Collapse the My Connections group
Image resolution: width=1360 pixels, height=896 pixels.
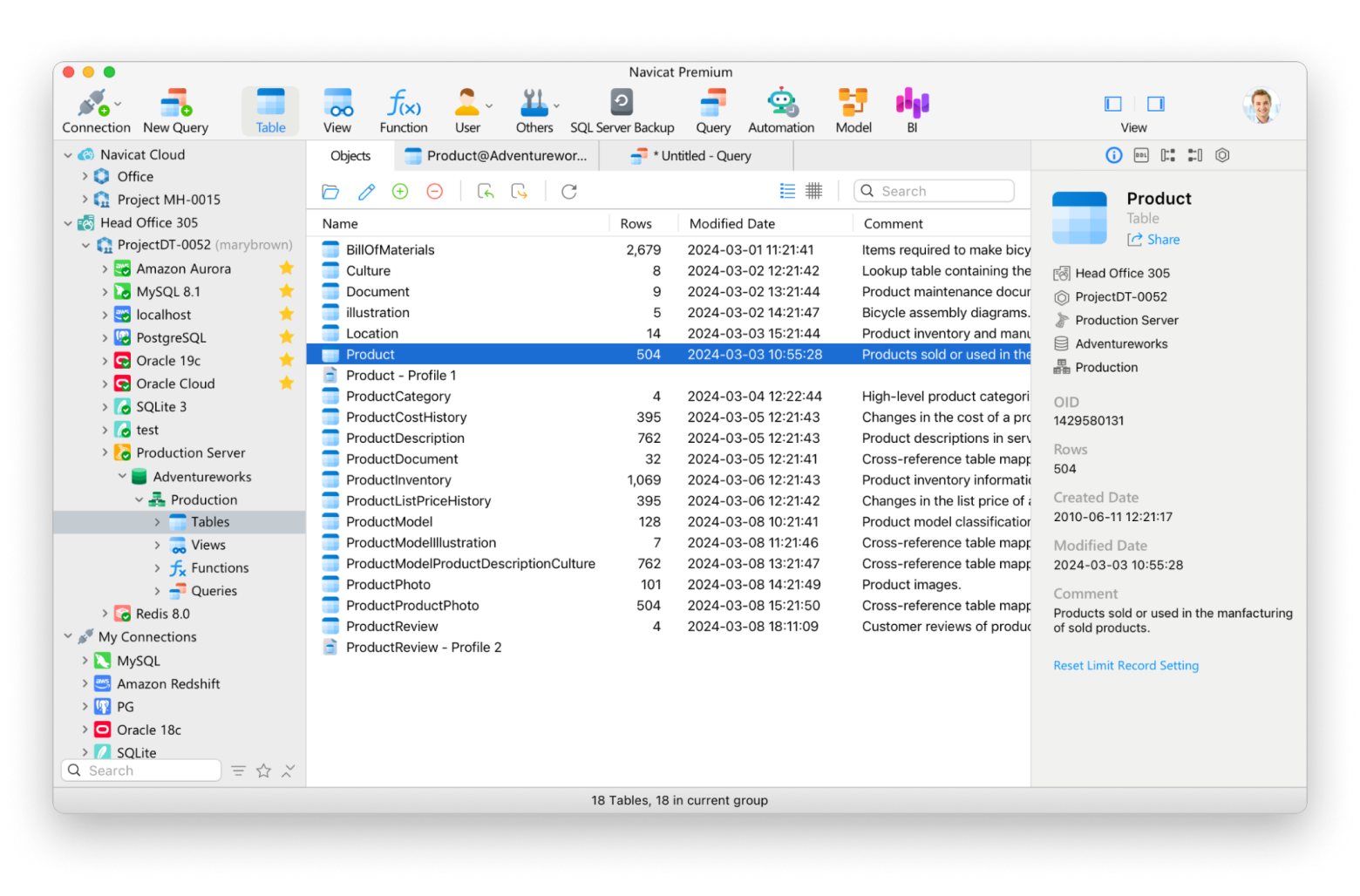tap(68, 636)
